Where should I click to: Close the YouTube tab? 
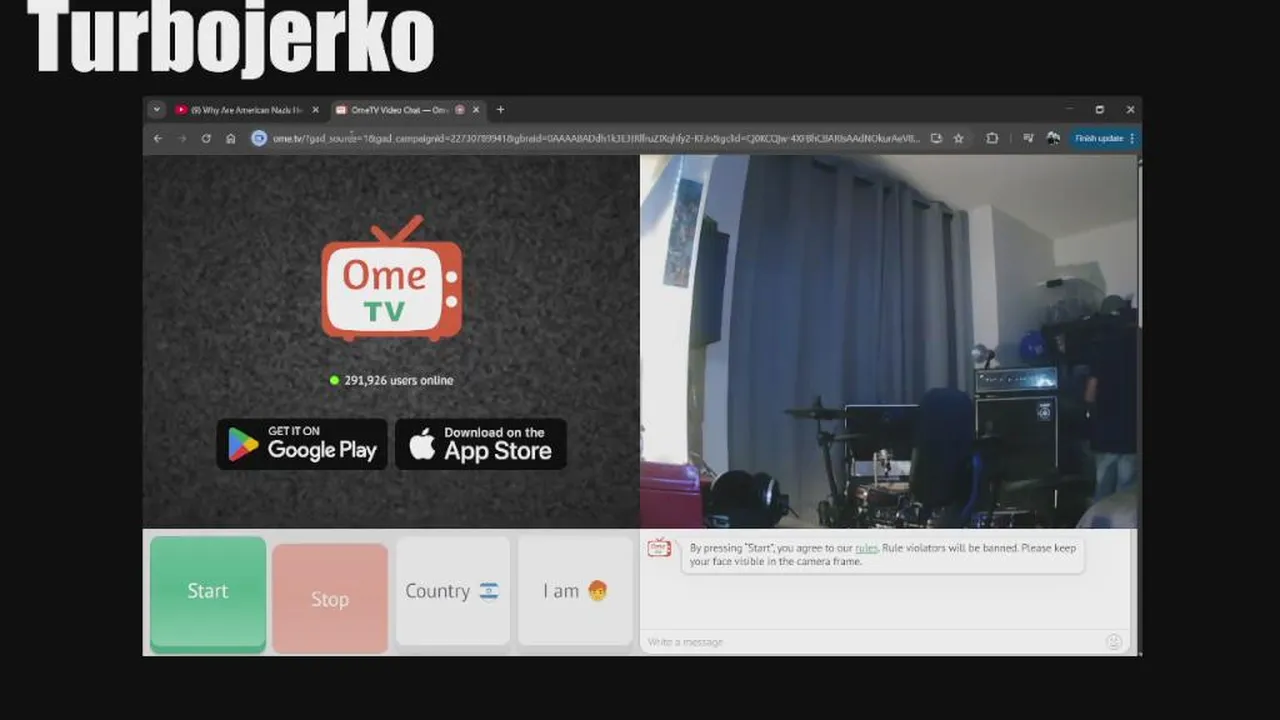click(316, 110)
